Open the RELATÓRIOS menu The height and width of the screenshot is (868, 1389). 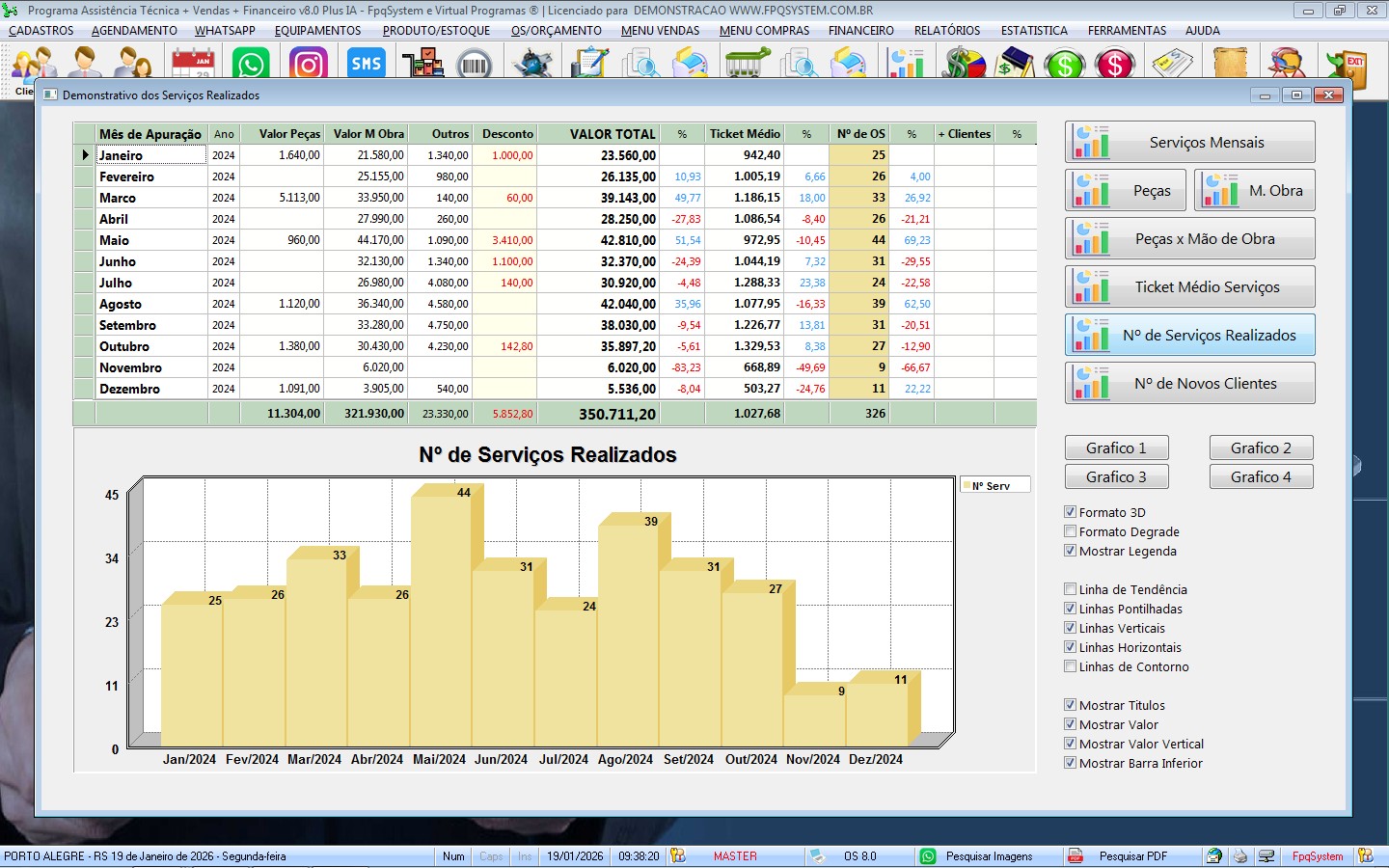(946, 31)
